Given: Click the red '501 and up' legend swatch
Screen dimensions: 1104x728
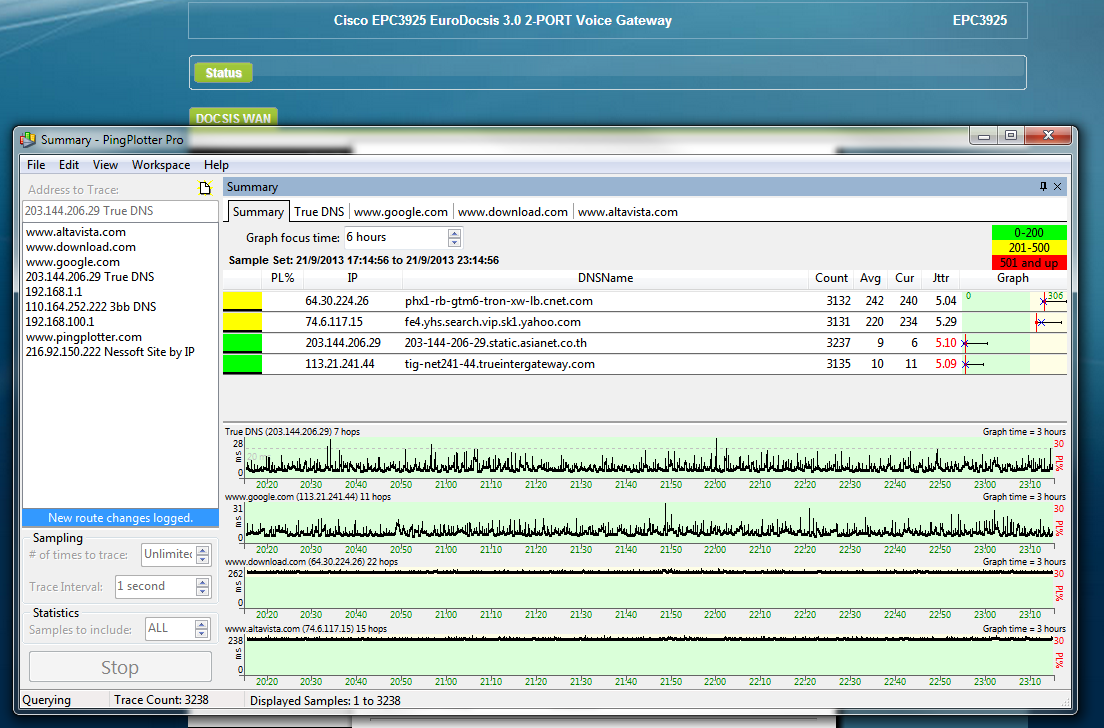Looking at the screenshot, I should point(1029,263).
